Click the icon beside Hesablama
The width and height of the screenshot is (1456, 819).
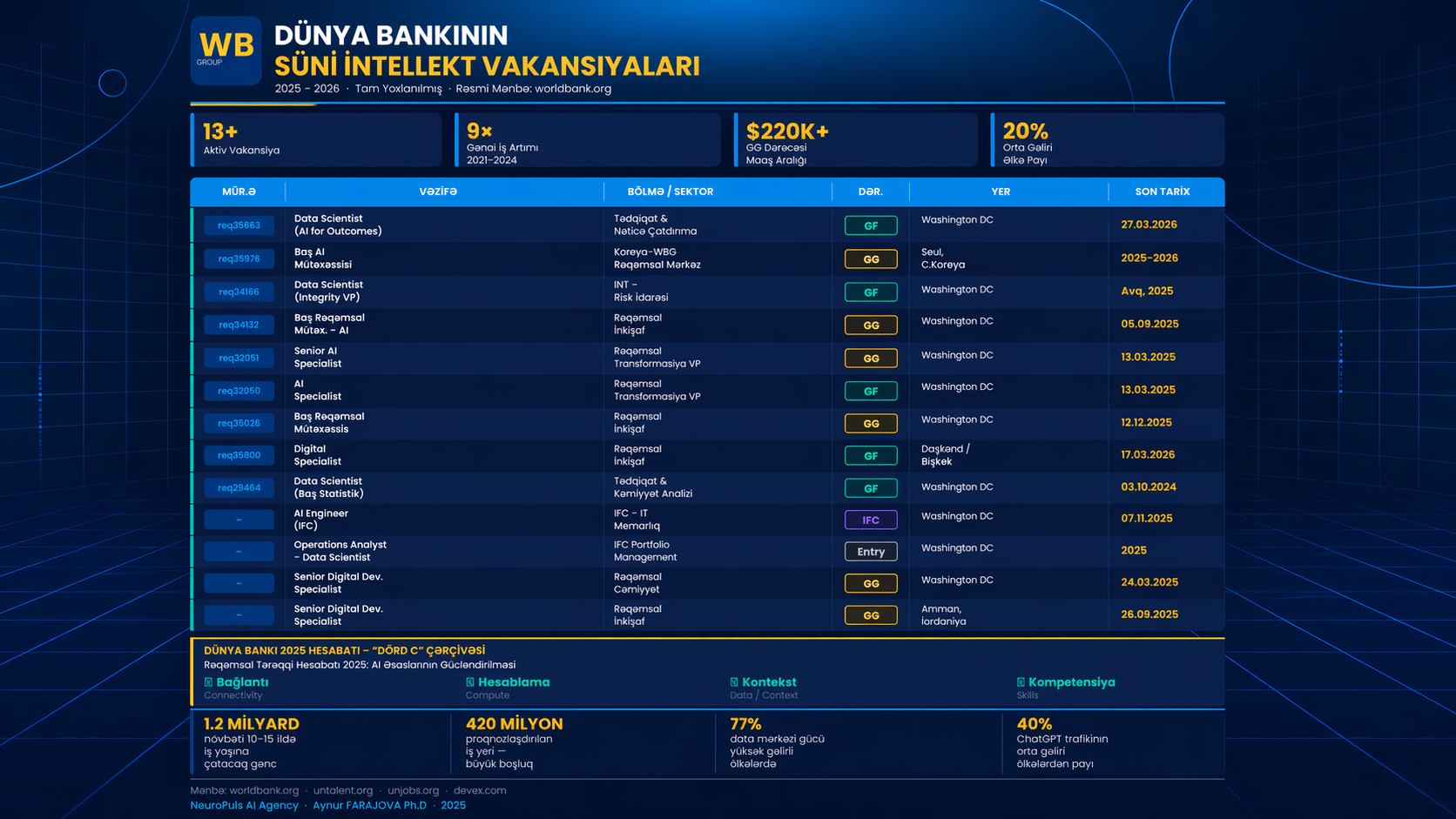pyautogui.click(x=470, y=682)
